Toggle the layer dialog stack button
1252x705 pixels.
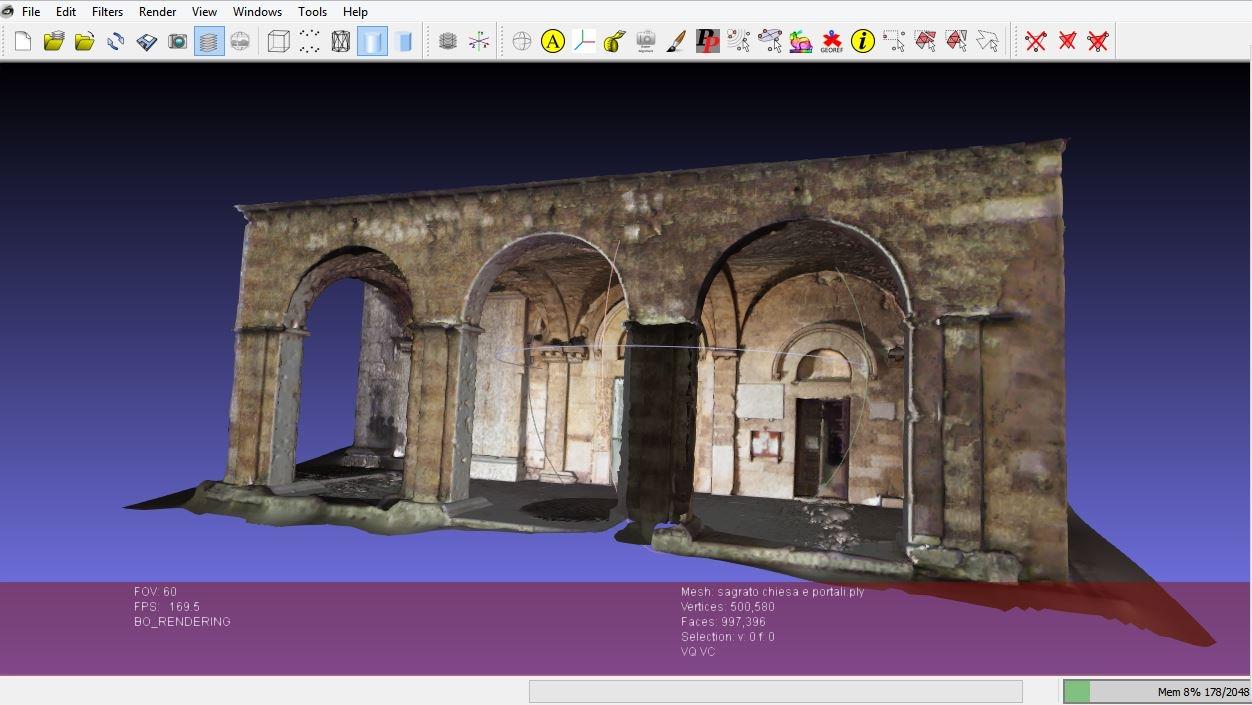(x=209, y=41)
